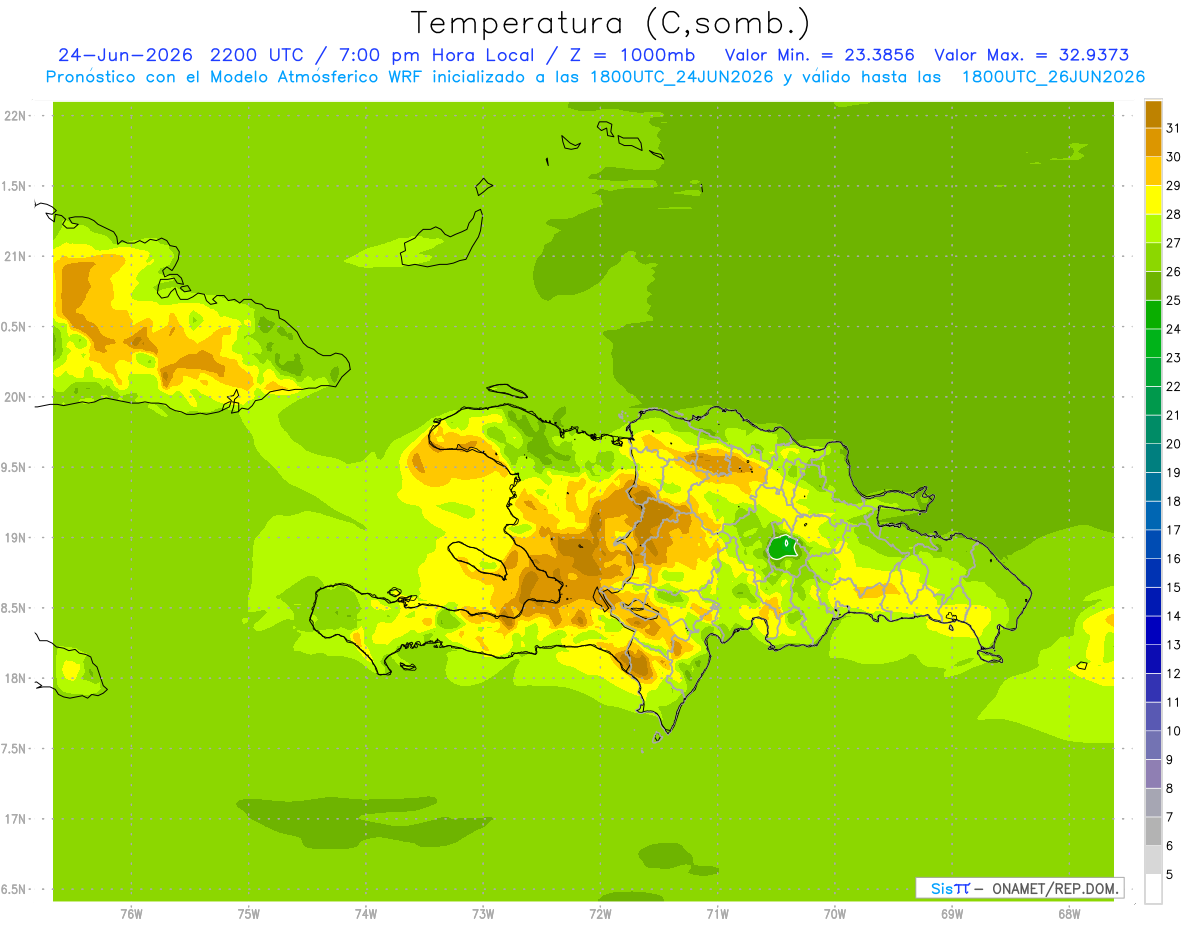The image size is (1200, 927).
Task: Pick the legend swatch between 26 and 27
Action: click(1153, 257)
